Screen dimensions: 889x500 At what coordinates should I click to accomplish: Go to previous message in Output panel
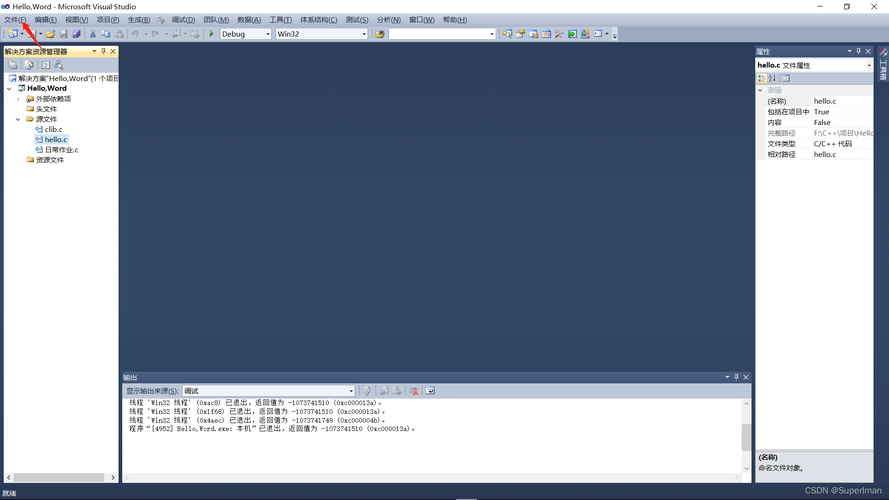(384, 391)
